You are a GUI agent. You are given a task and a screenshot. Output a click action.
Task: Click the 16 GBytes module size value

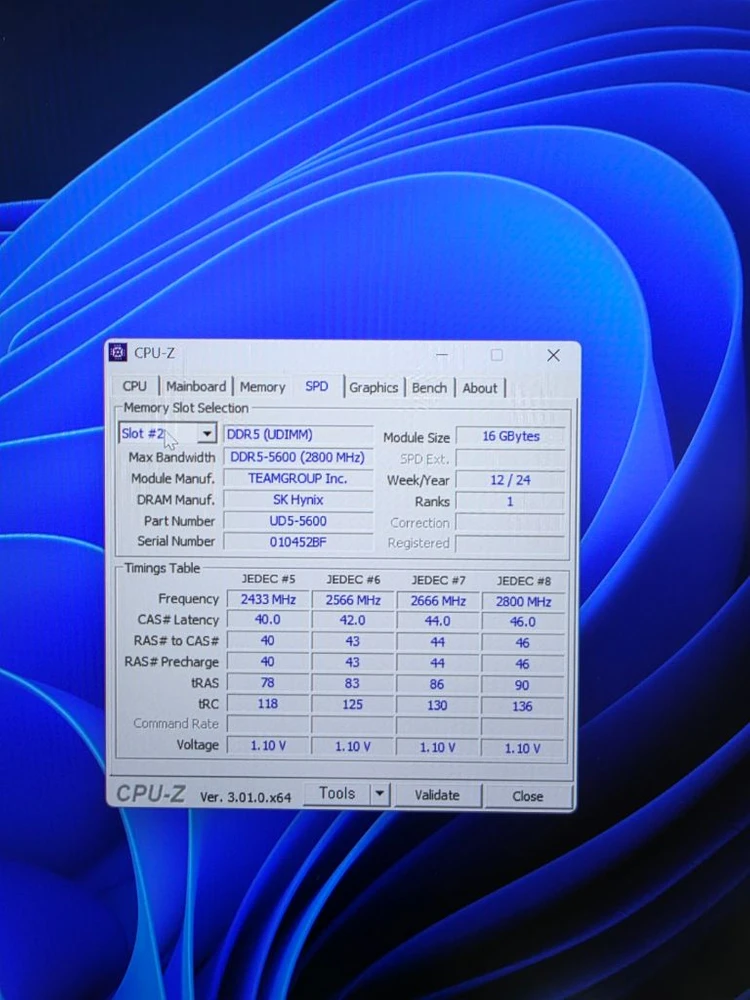pos(511,437)
